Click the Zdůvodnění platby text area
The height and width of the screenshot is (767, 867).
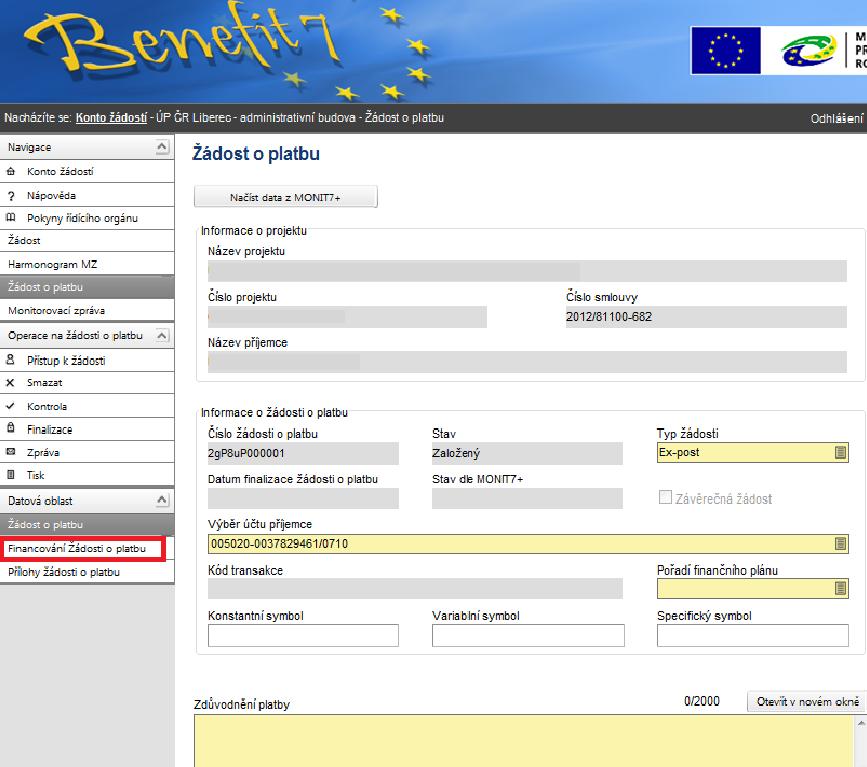(x=524, y=740)
